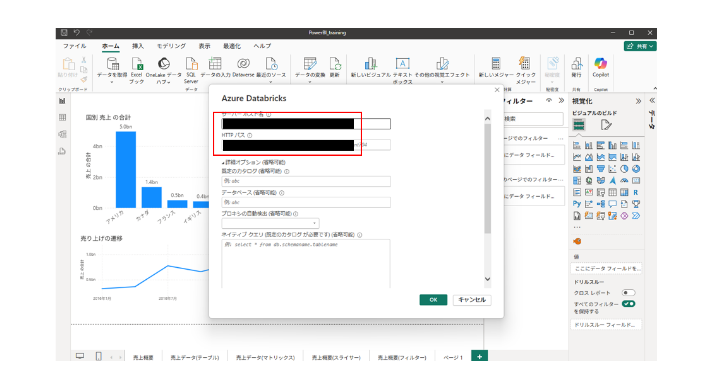Add a new page with plus button

tap(479, 357)
